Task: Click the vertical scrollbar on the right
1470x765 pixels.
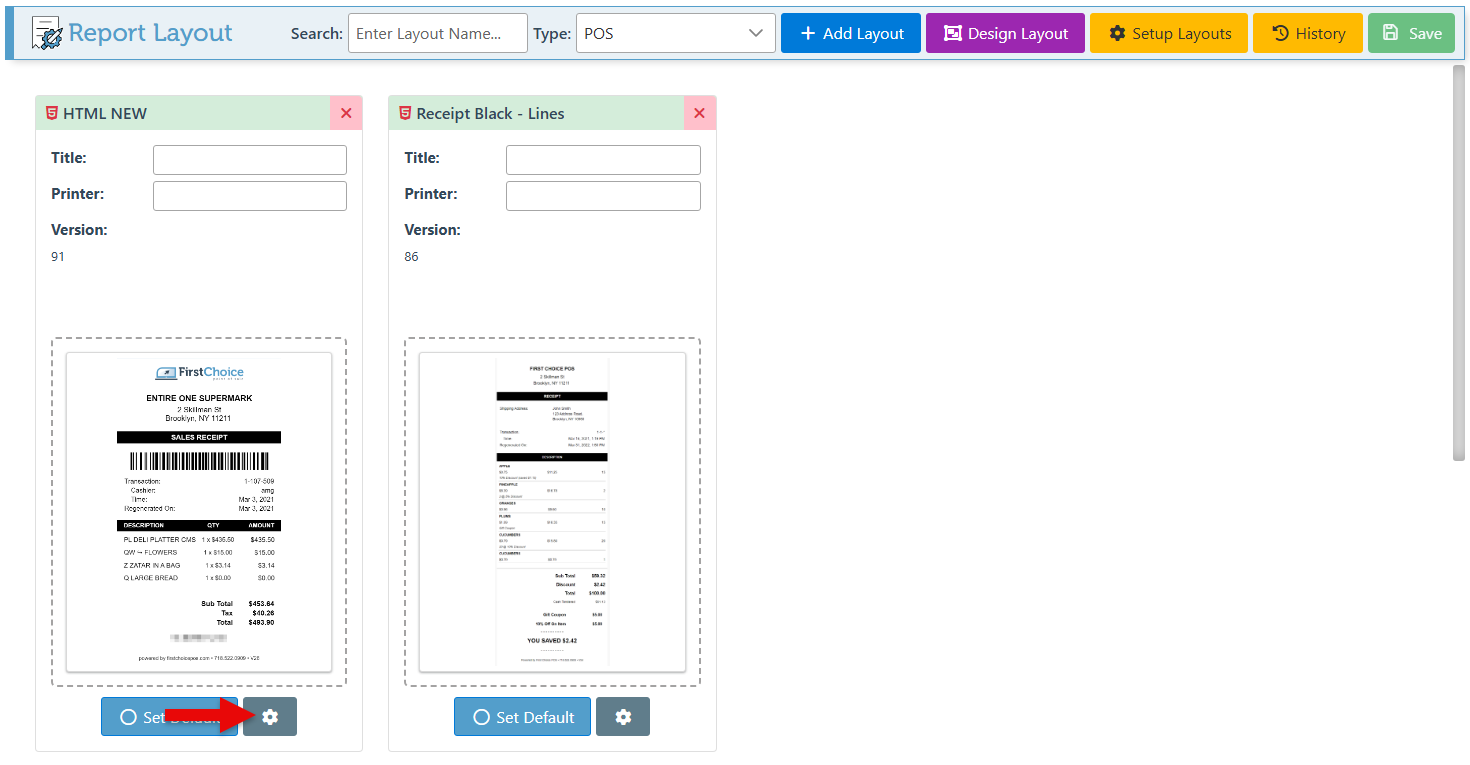Action: coord(1458,260)
